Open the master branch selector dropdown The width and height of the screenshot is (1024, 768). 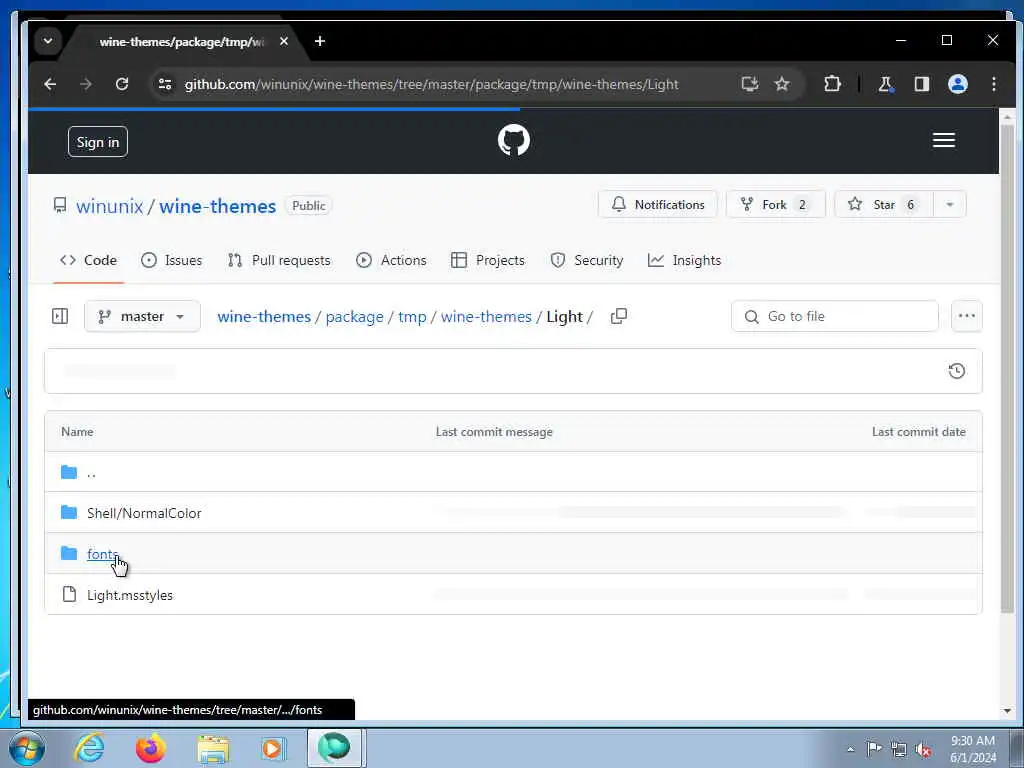pos(142,316)
